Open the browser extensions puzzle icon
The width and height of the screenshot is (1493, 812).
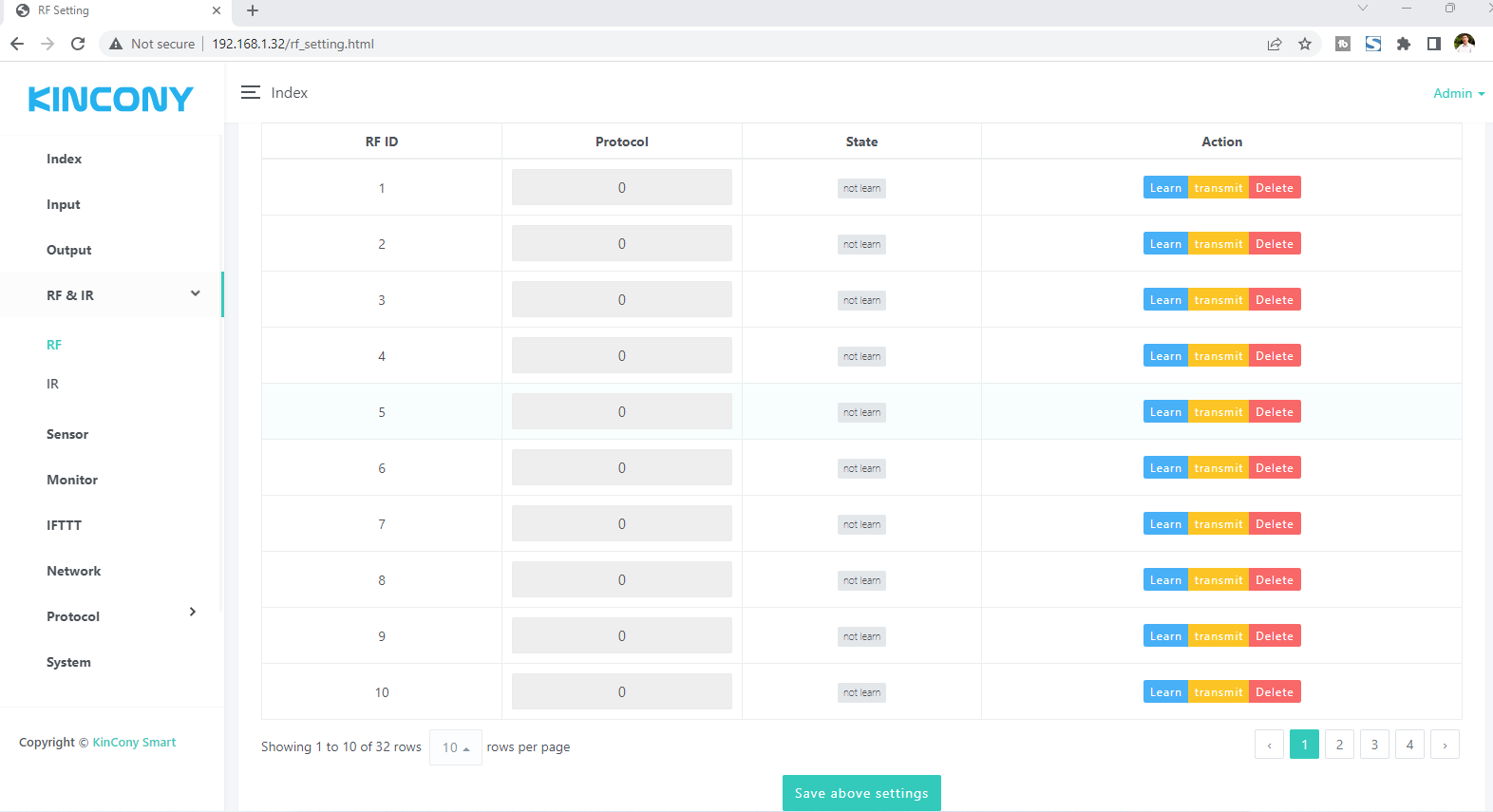coord(1404,44)
